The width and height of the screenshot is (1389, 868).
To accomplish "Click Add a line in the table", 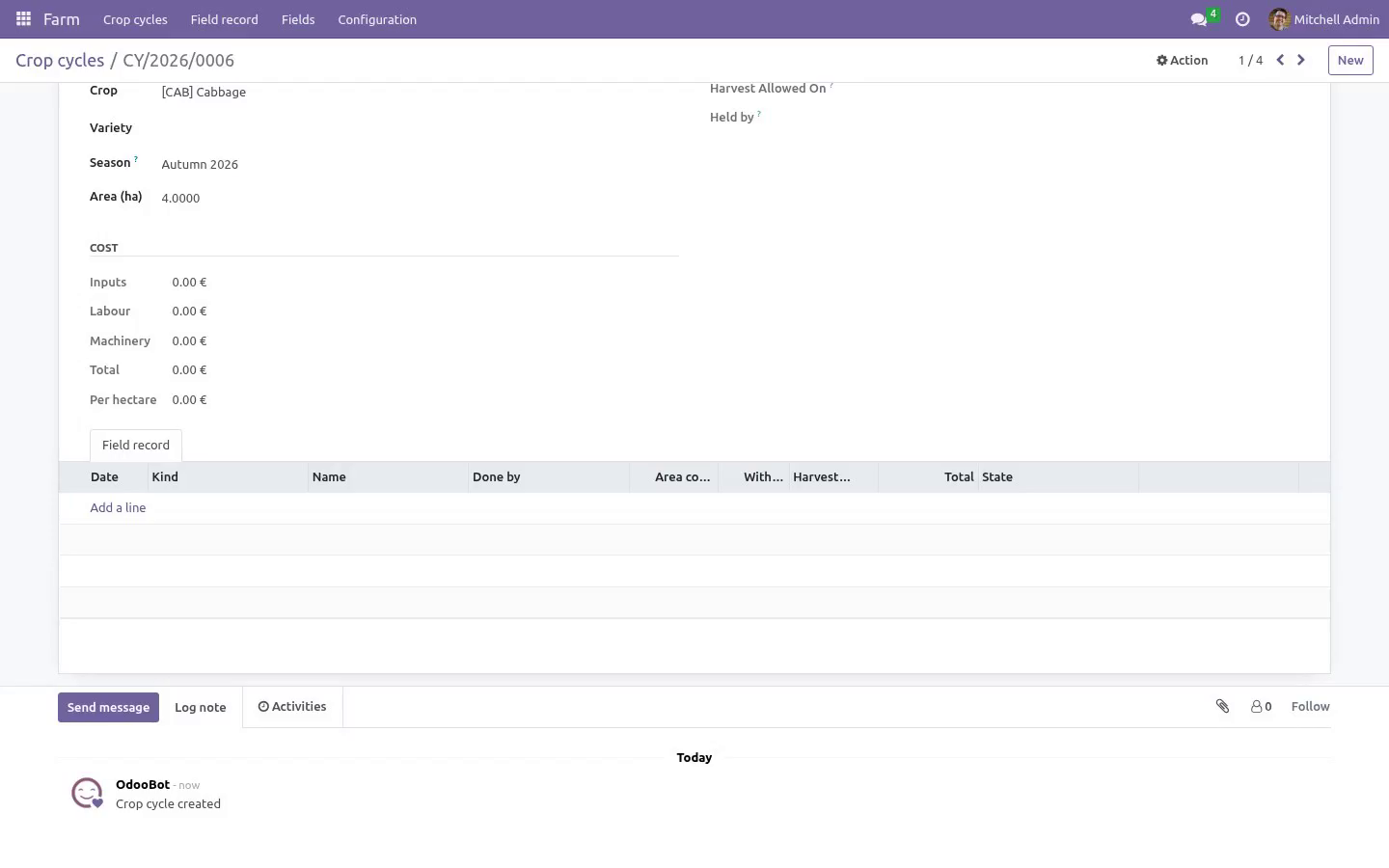I will point(118,508).
